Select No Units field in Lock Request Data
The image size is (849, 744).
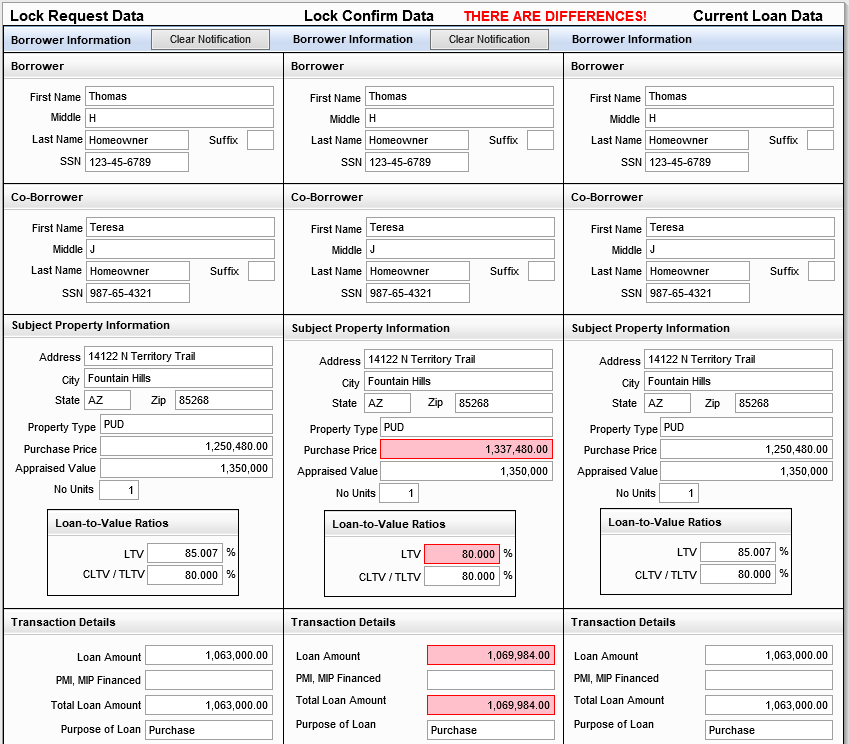[x=119, y=490]
